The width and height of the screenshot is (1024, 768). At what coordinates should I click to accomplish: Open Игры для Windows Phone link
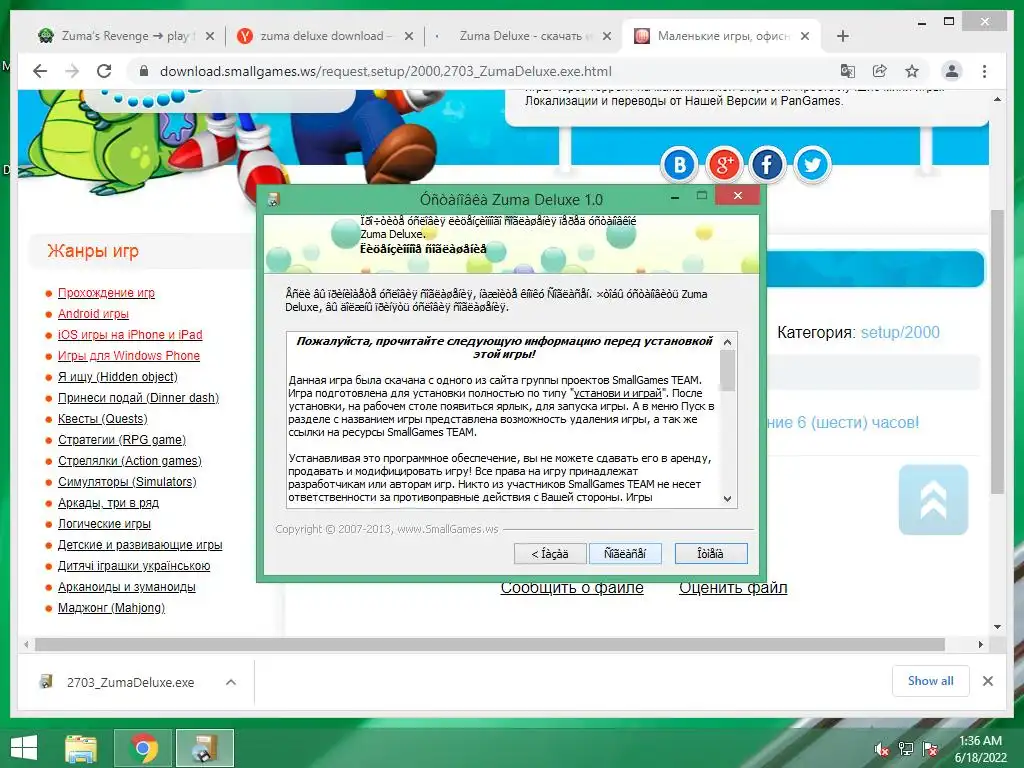(129, 355)
